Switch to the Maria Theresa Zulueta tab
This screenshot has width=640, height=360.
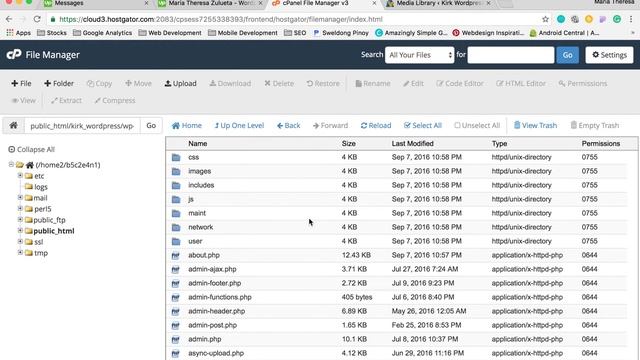pyautogui.click(x=211, y=3)
